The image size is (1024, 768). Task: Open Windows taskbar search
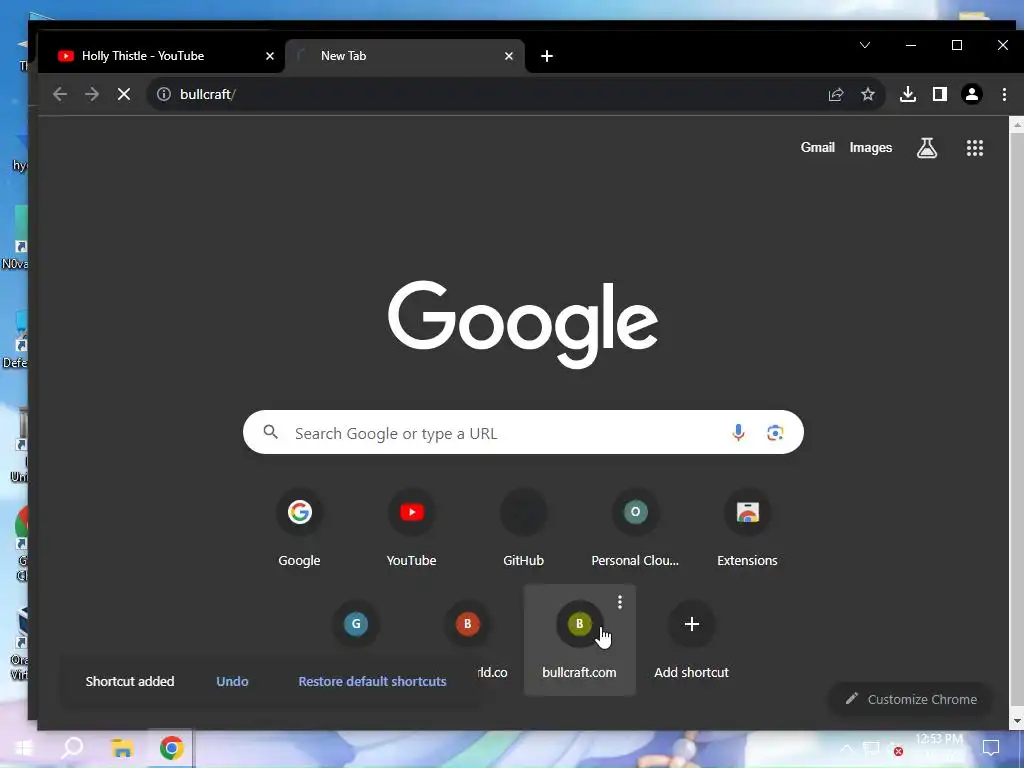(x=72, y=748)
